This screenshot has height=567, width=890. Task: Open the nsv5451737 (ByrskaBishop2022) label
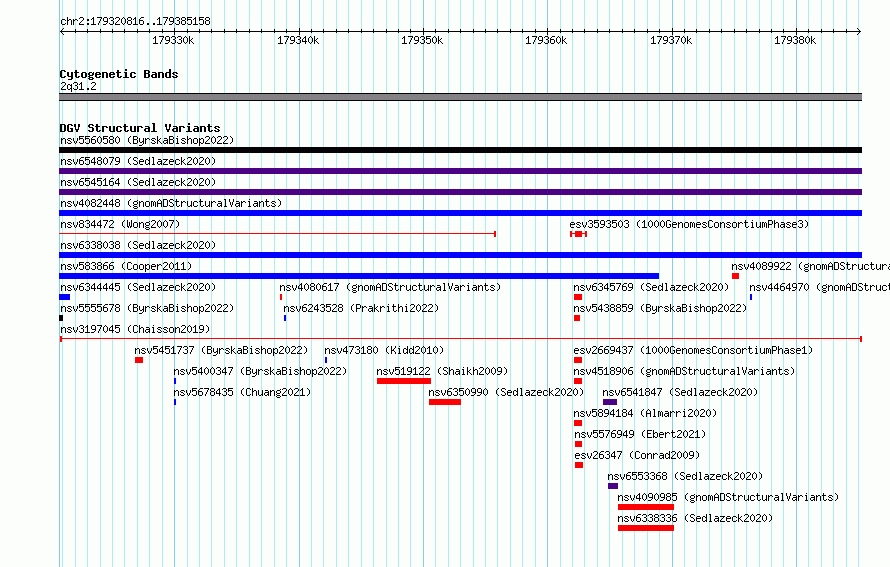tap(221, 350)
